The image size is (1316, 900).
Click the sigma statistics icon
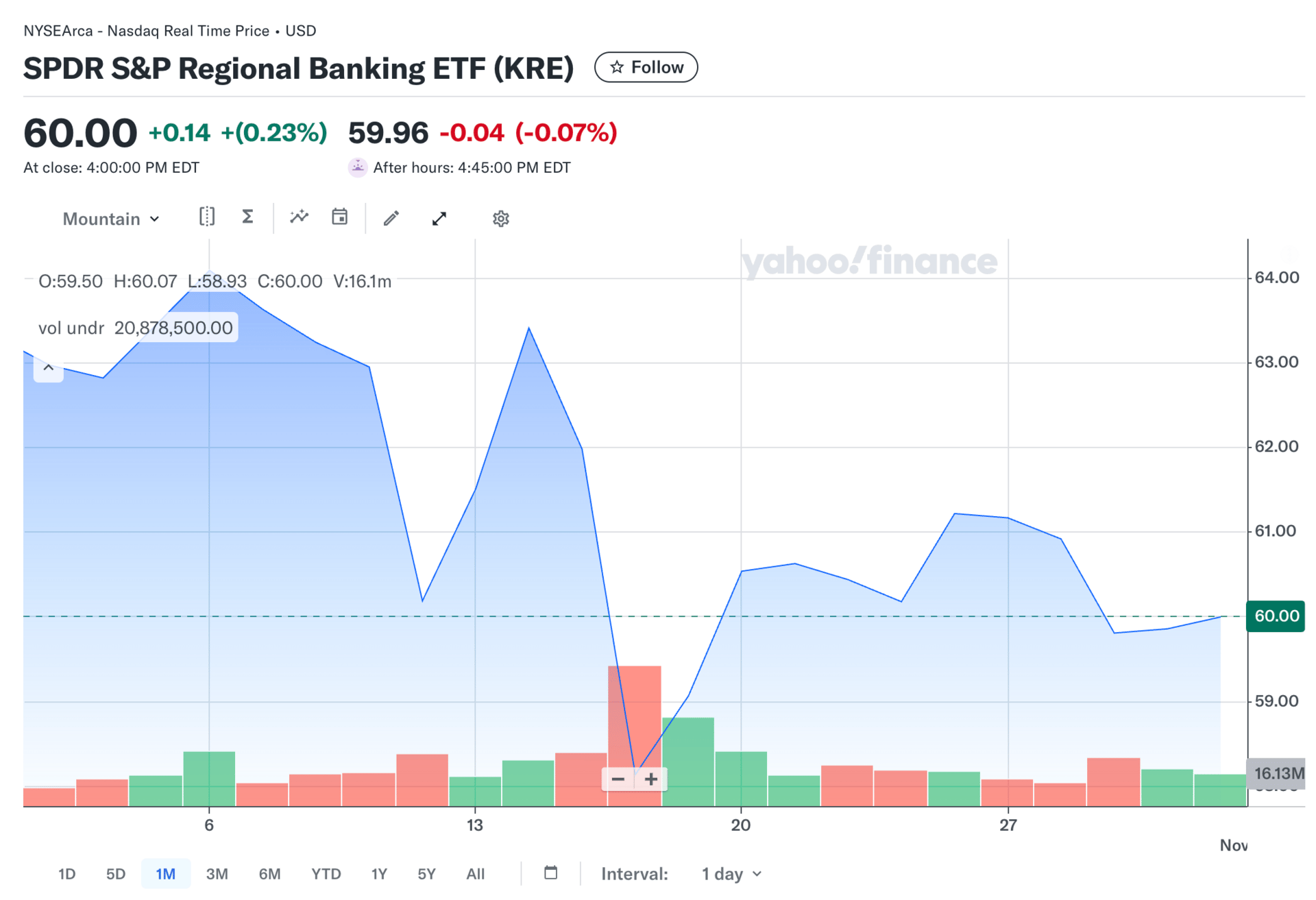pos(247,217)
